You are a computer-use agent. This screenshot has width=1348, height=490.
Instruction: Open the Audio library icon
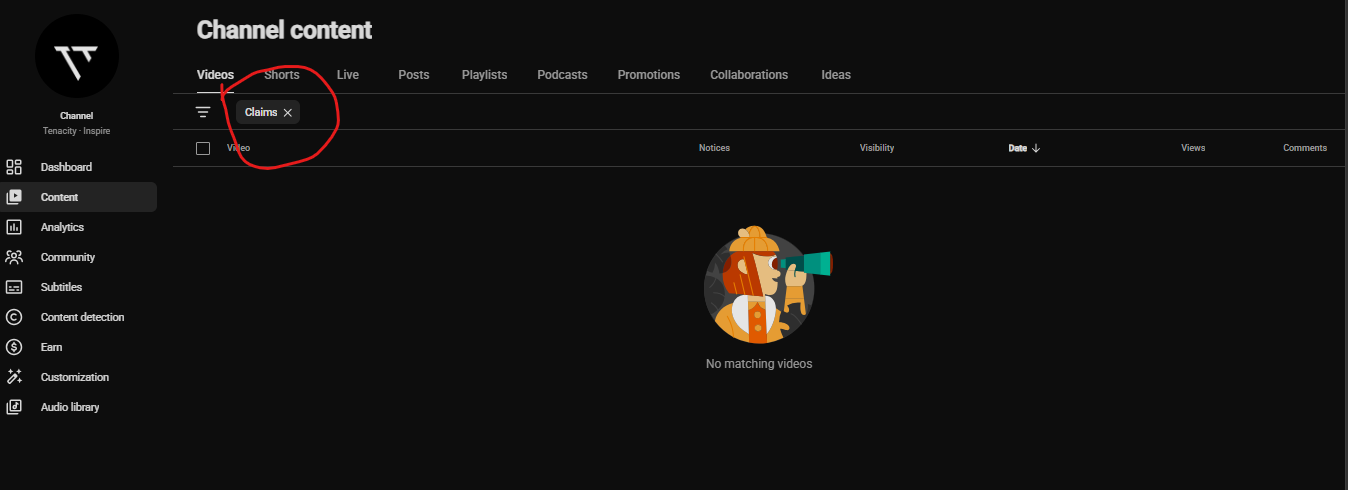point(14,407)
